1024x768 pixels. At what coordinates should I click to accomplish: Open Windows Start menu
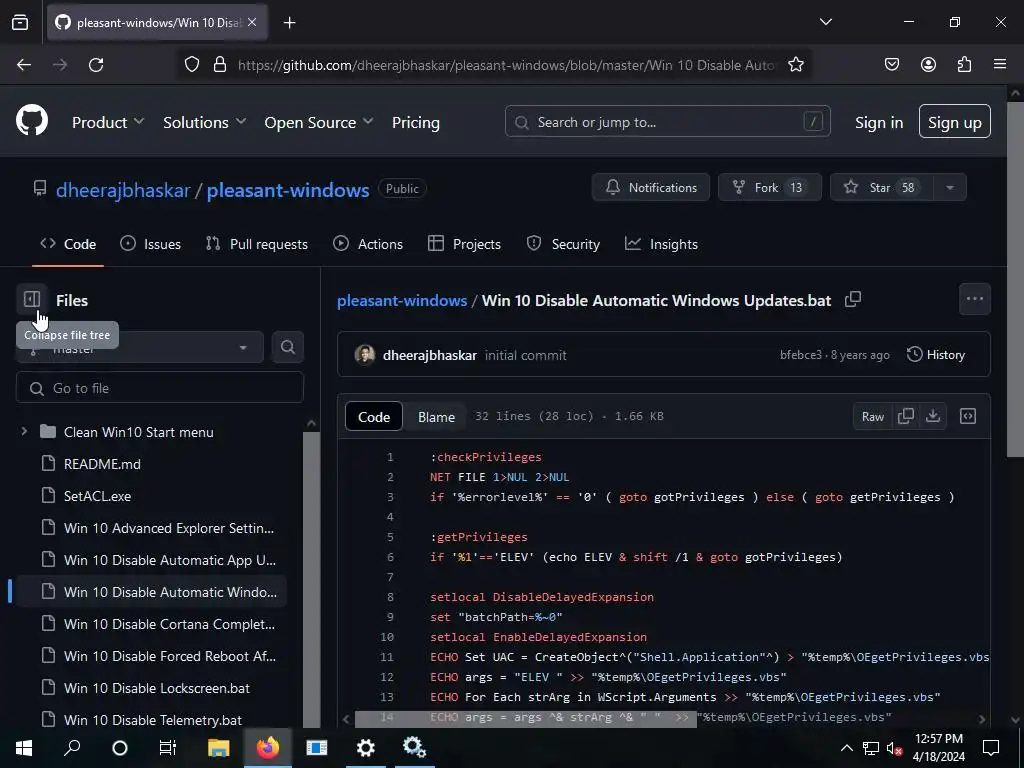24,747
